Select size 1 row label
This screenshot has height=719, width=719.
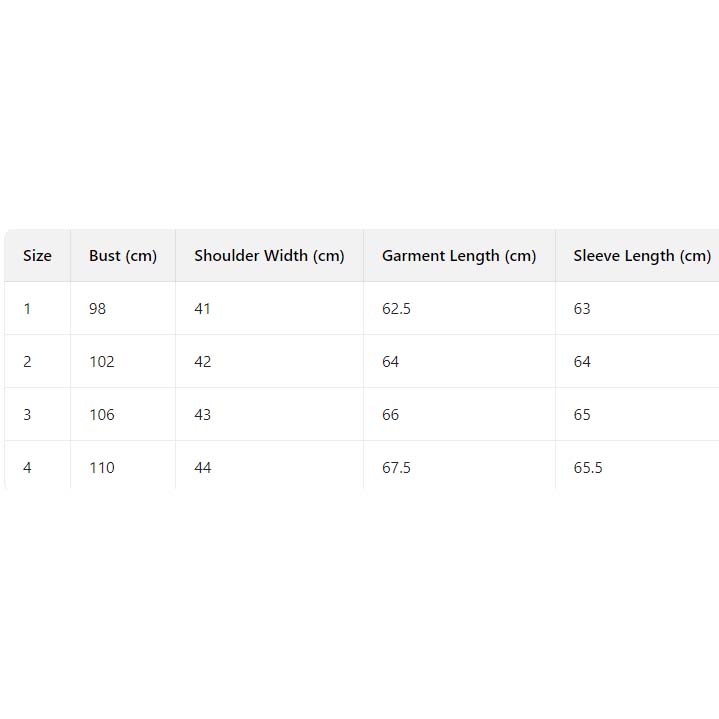[27, 309]
